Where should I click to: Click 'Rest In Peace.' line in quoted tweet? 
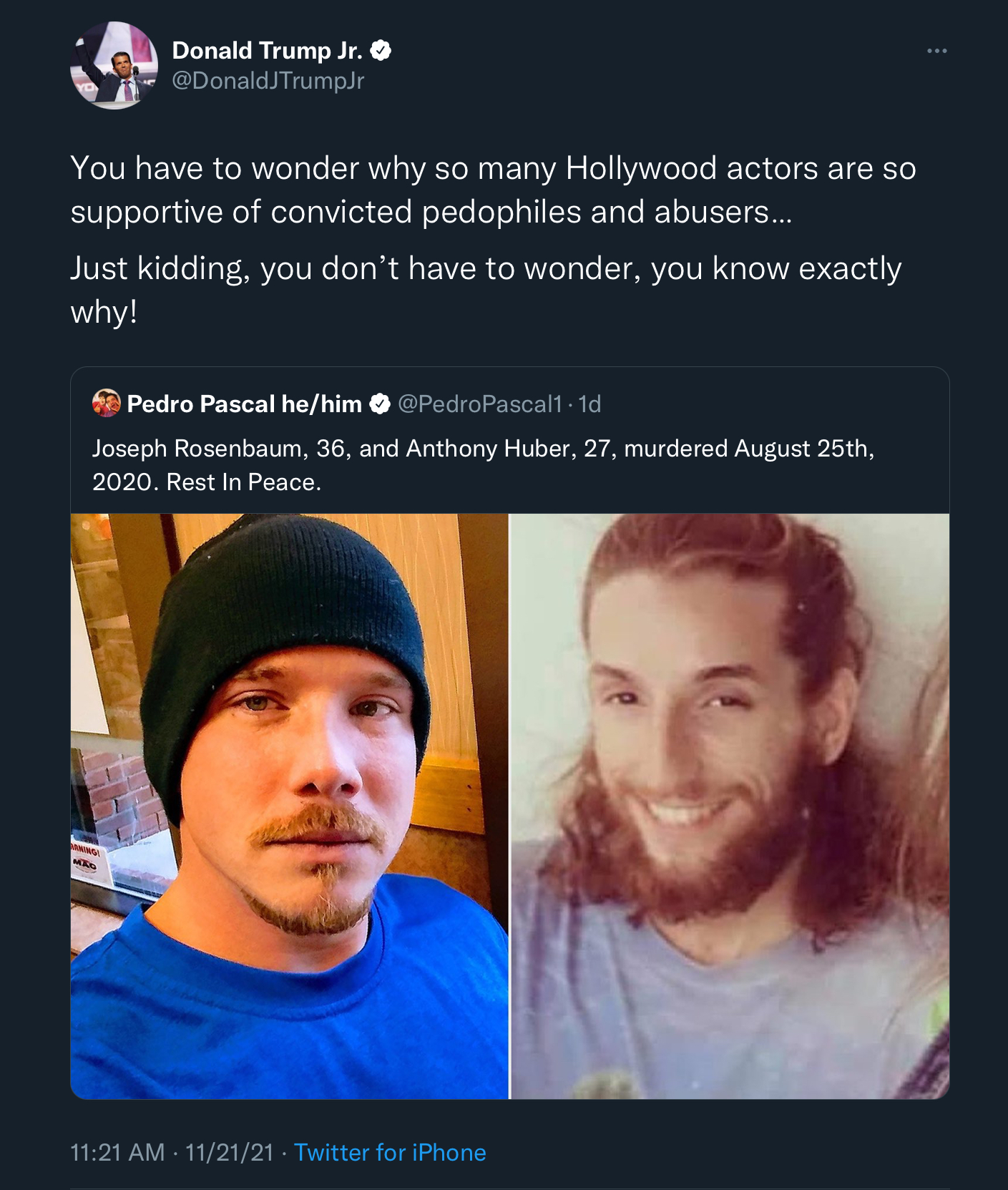tap(244, 482)
